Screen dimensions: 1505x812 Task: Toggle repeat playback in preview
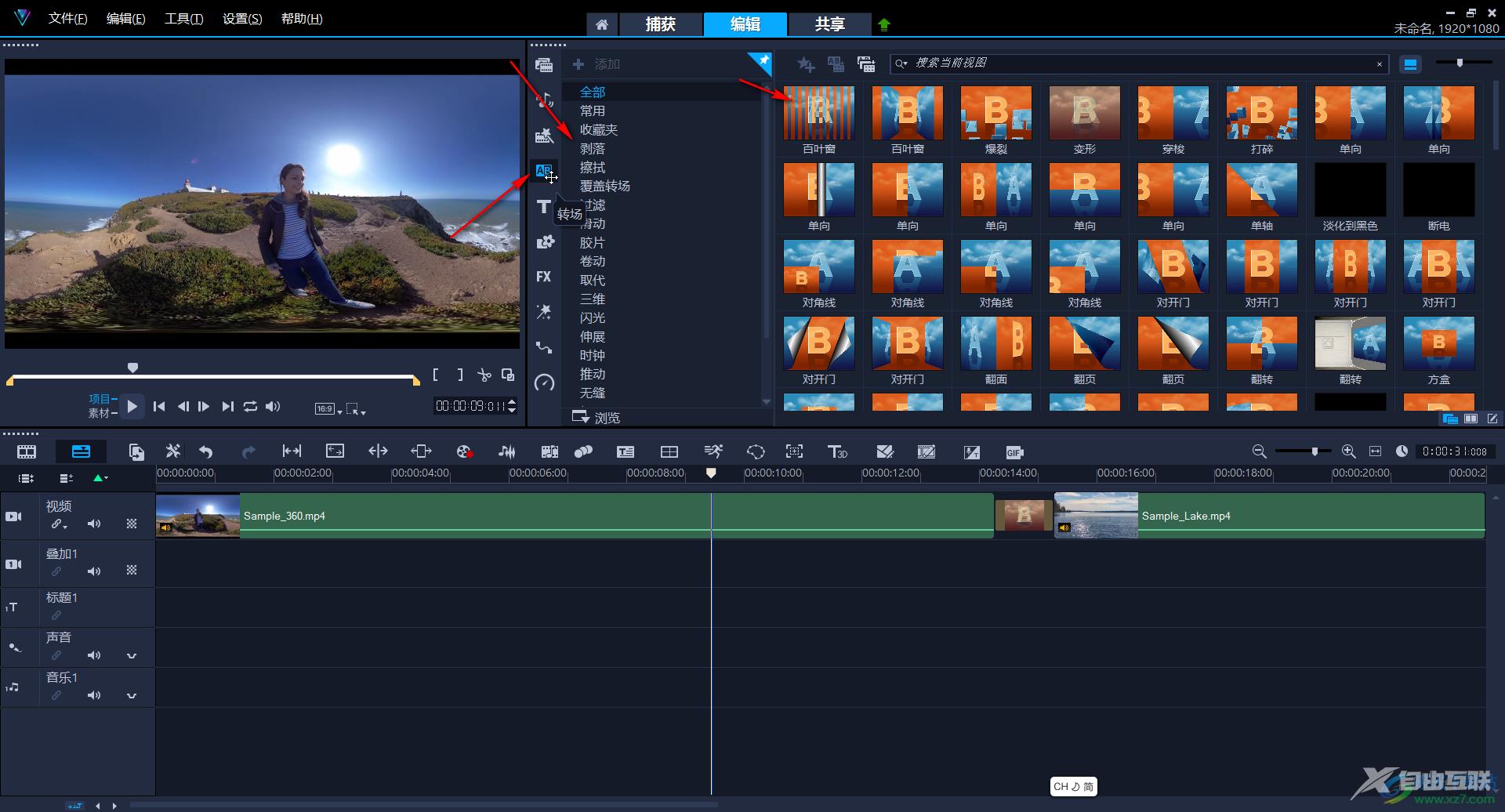pyautogui.click(x=250, y=406)
